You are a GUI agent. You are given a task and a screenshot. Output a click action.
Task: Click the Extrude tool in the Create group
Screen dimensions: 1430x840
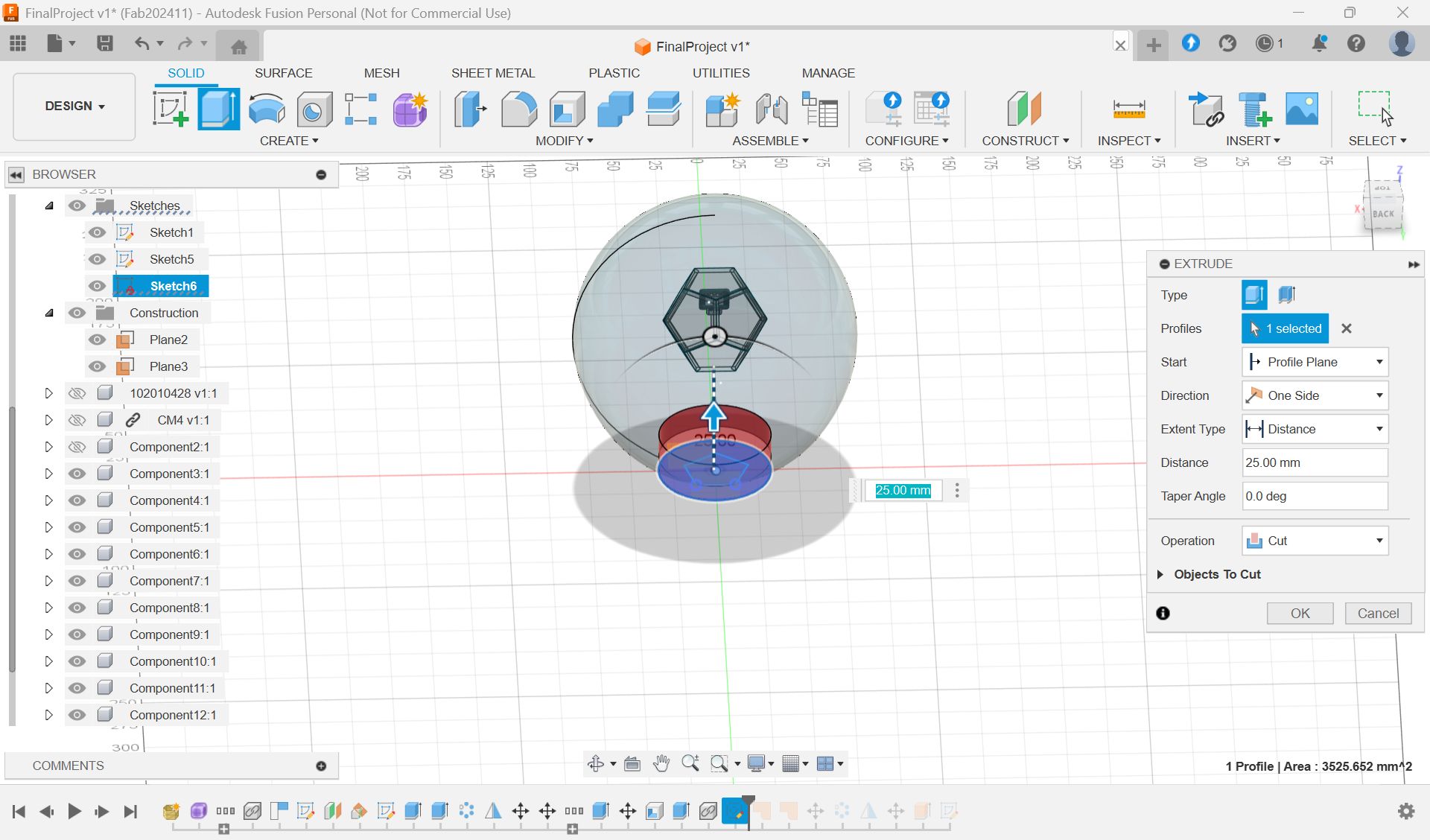pos(218,109)
